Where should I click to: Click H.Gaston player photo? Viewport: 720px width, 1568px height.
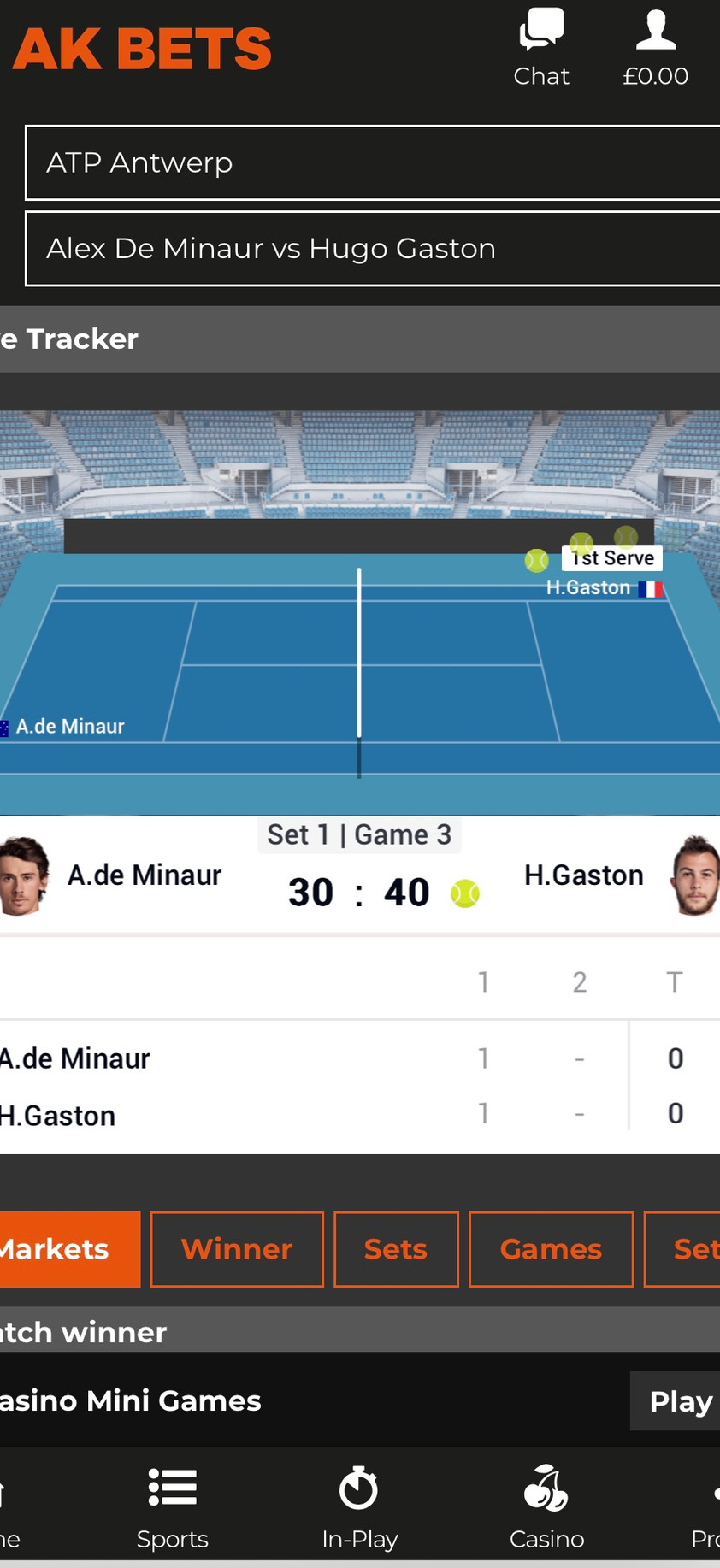click(693, 875)
